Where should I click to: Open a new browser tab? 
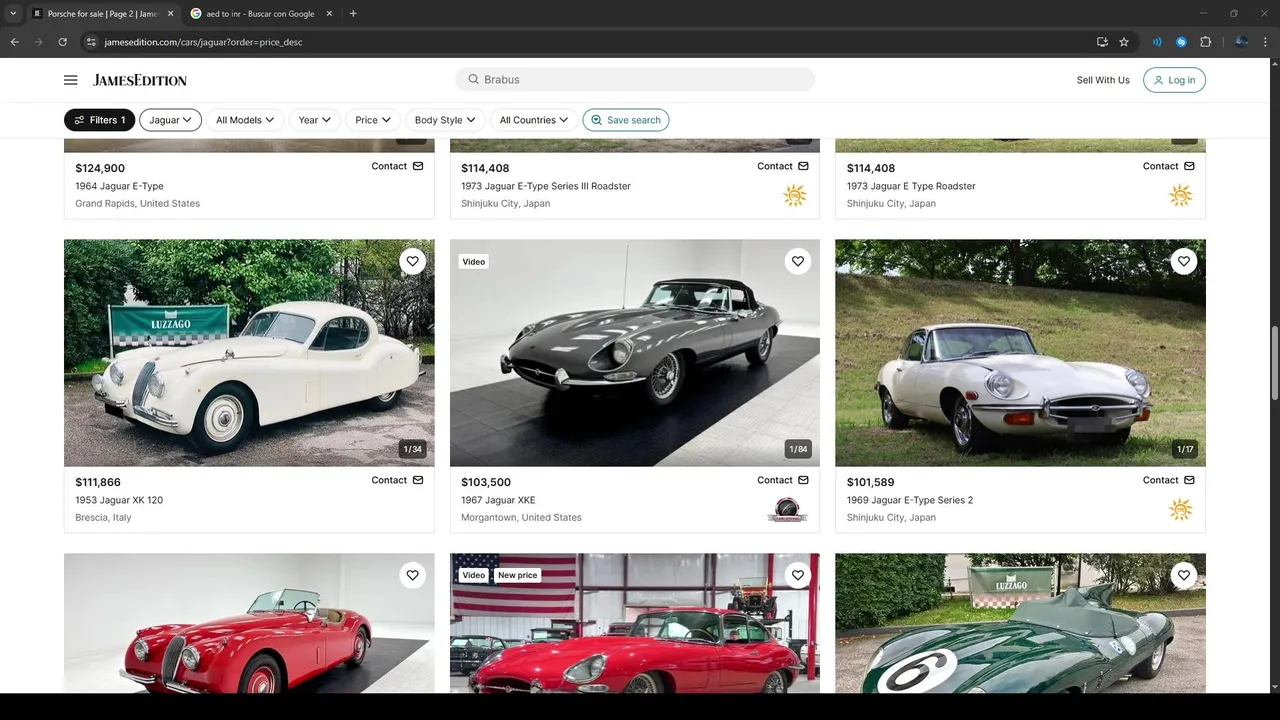[353, 14]
